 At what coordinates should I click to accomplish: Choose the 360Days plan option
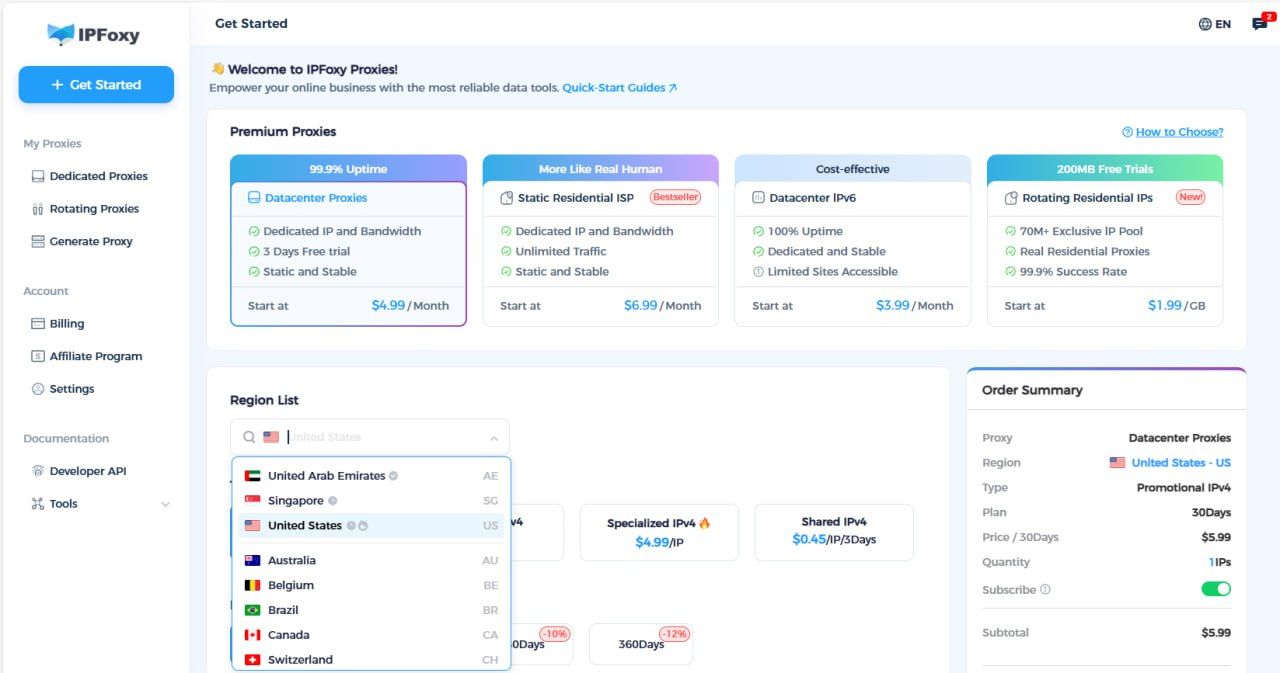coord(640,644)
